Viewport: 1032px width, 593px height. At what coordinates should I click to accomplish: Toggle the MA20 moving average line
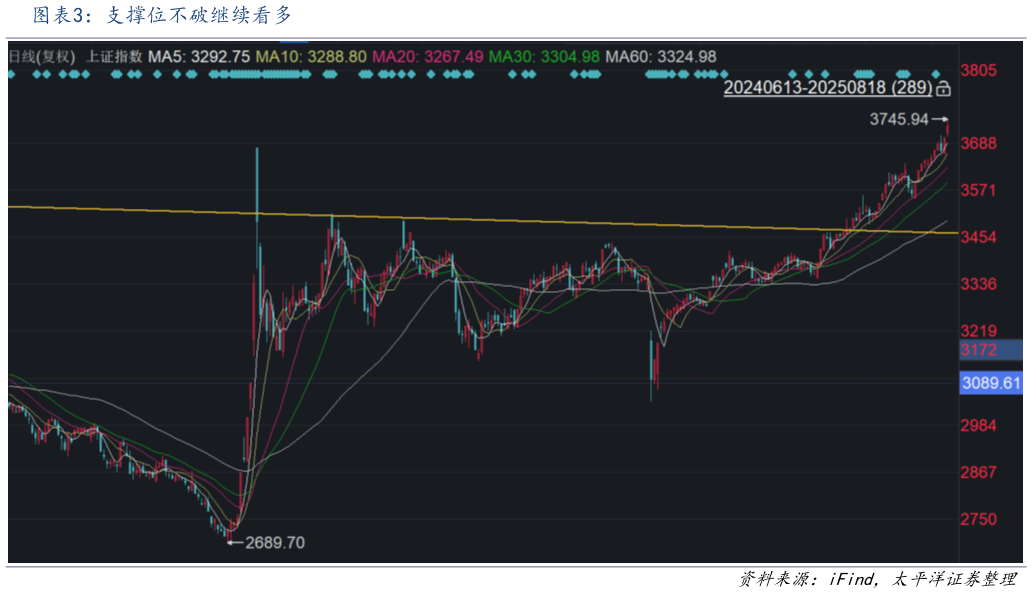coord(428,57)
